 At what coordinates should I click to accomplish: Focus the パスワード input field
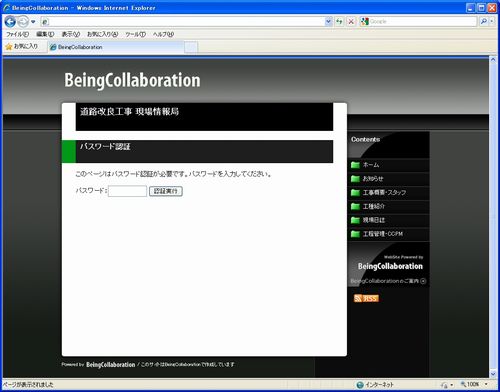(x=127, y=191)
